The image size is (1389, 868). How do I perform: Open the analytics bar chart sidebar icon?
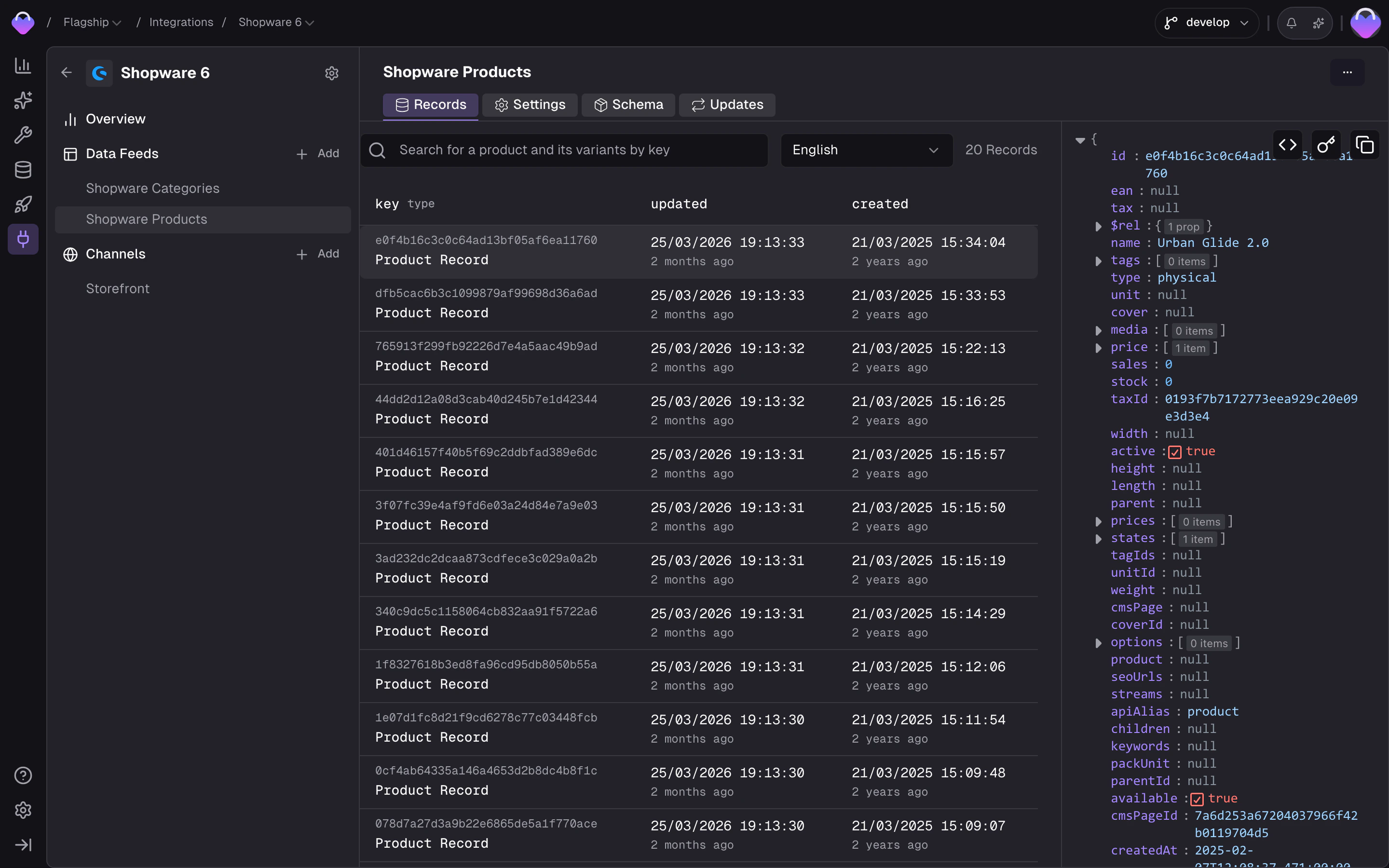pyautogui.click(x=23, y=66)
